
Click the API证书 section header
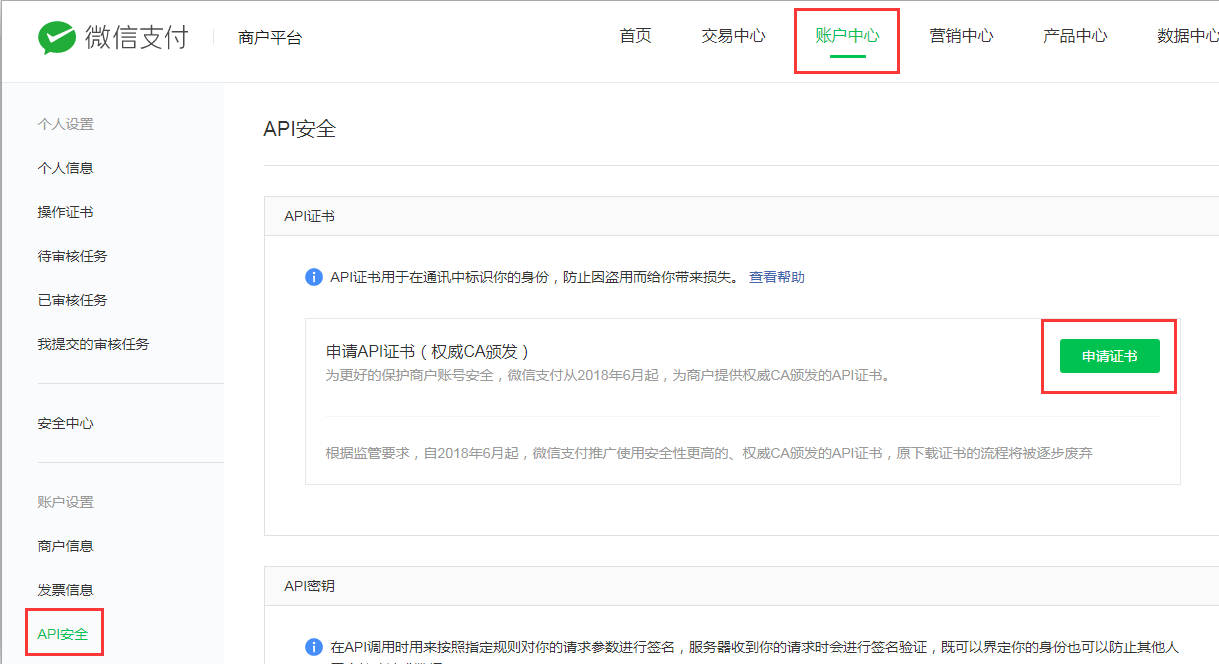[x=309, y=216]
